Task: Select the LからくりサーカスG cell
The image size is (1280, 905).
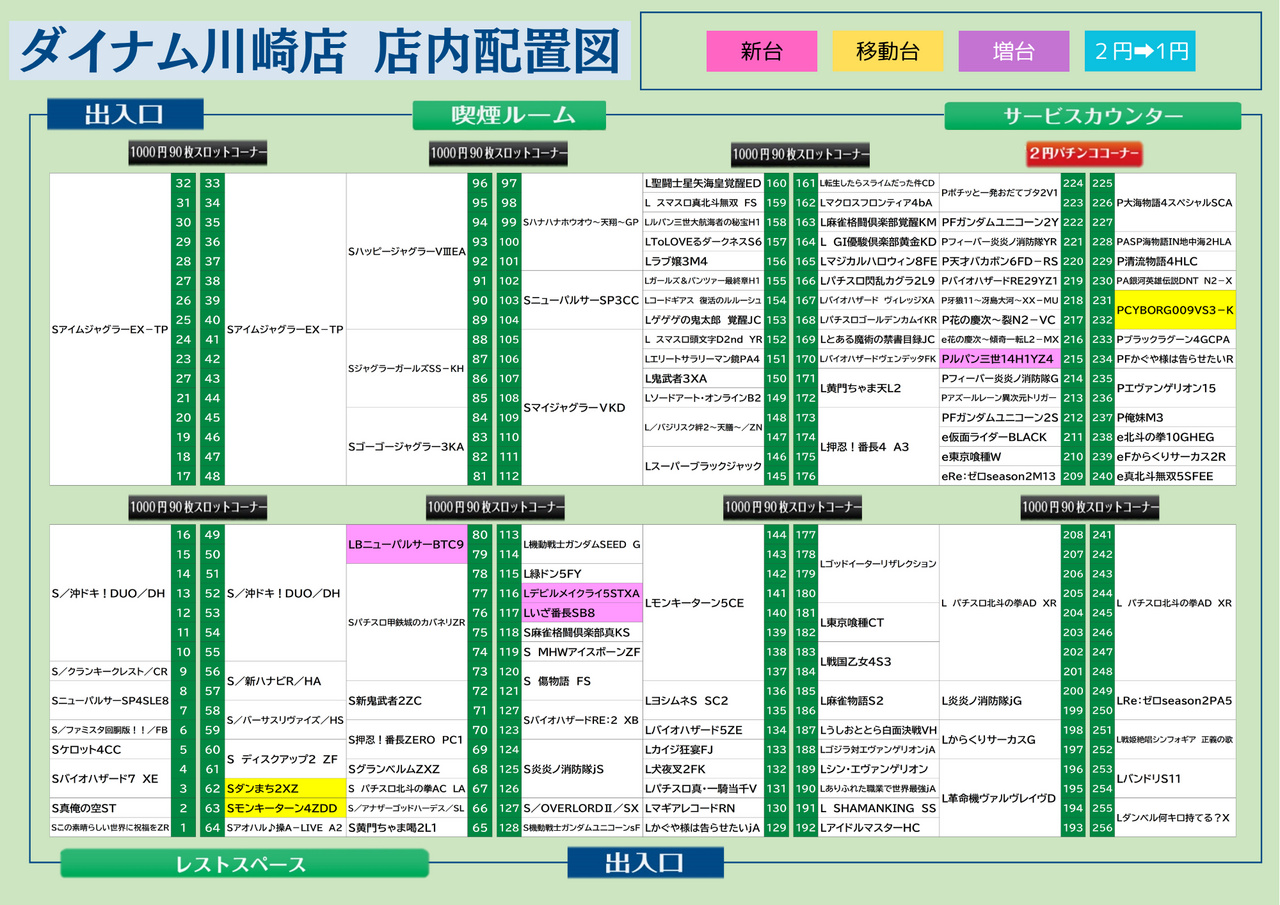Action: point(1000,739)
